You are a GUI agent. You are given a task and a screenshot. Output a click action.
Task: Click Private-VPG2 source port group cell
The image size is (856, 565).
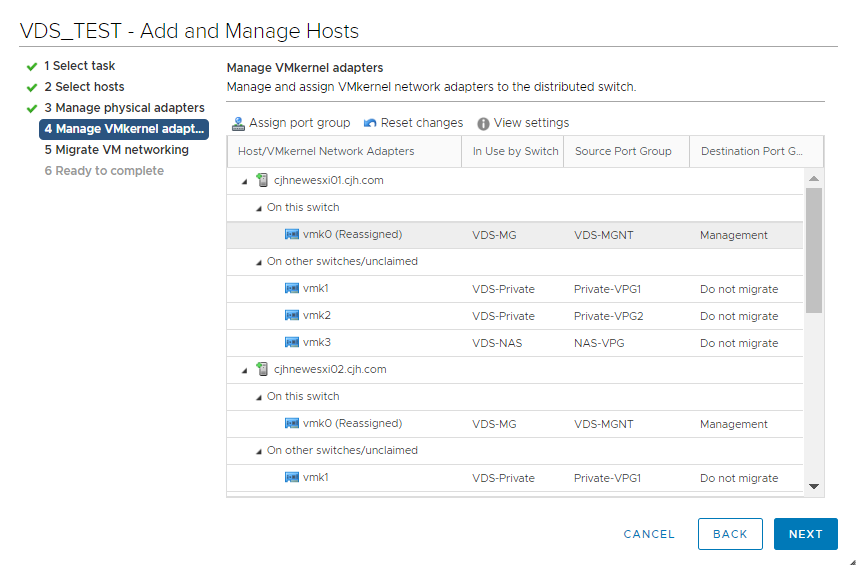[x=609, y=316]
